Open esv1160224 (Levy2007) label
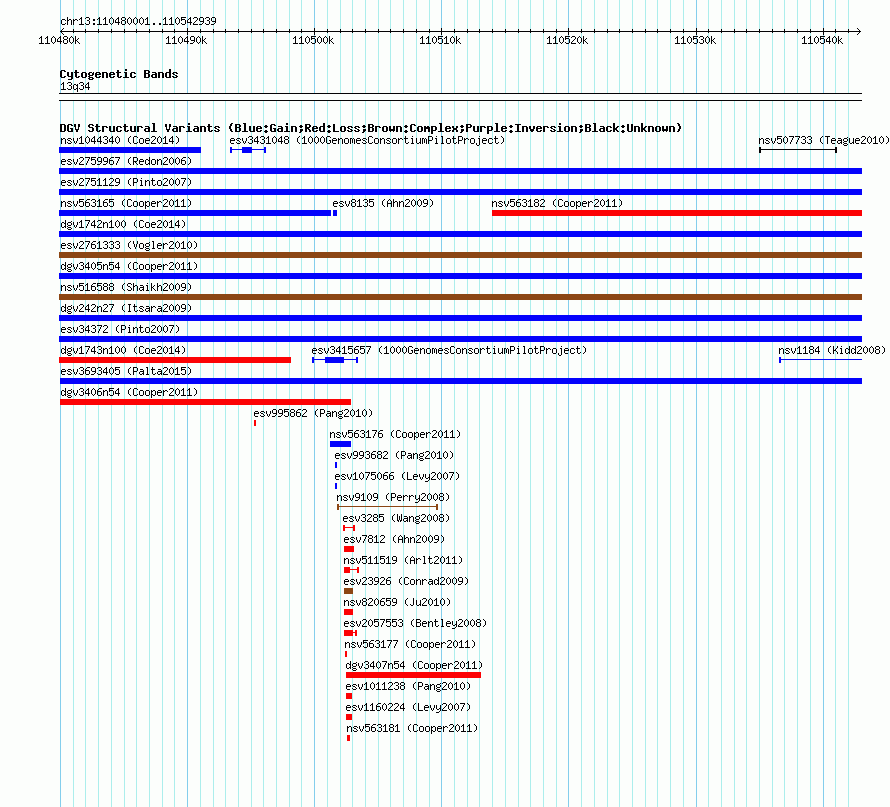Image resolution: width=890 pixels, height=807 pixels. [408, 707]
